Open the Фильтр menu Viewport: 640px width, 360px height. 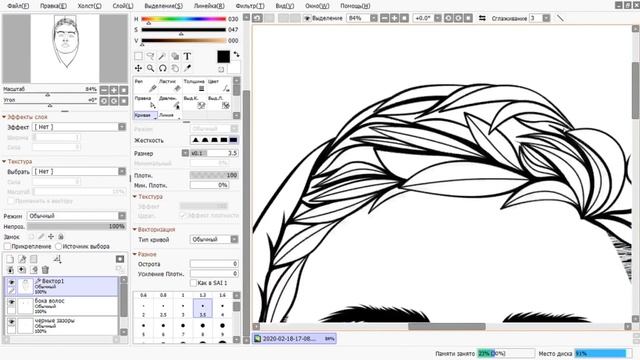250,6
